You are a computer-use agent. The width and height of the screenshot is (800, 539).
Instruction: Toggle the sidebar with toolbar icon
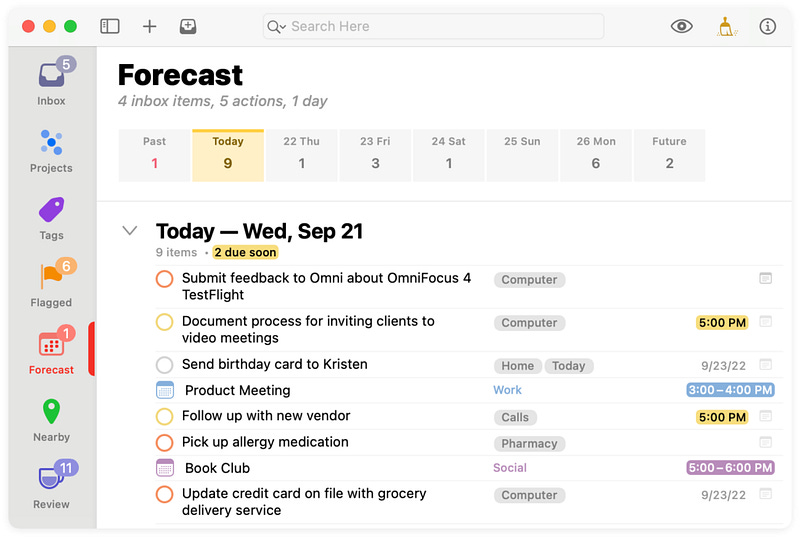(x=110, y=26)
